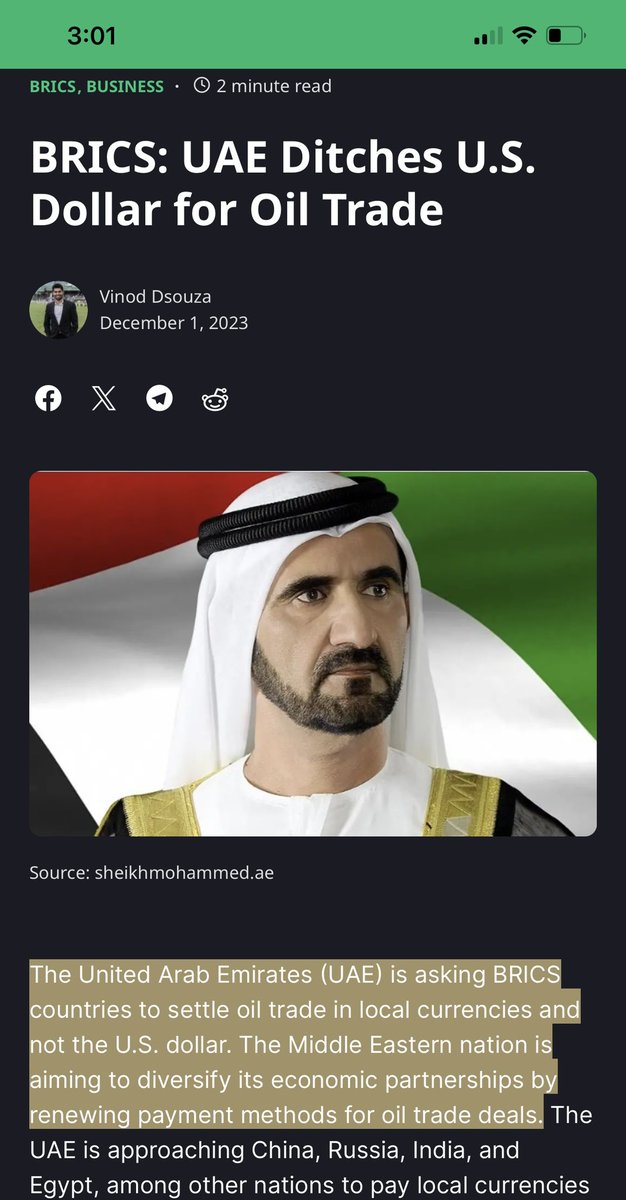Tap the clock icon beside read time

pyautogui.click(x=201, y=86)
